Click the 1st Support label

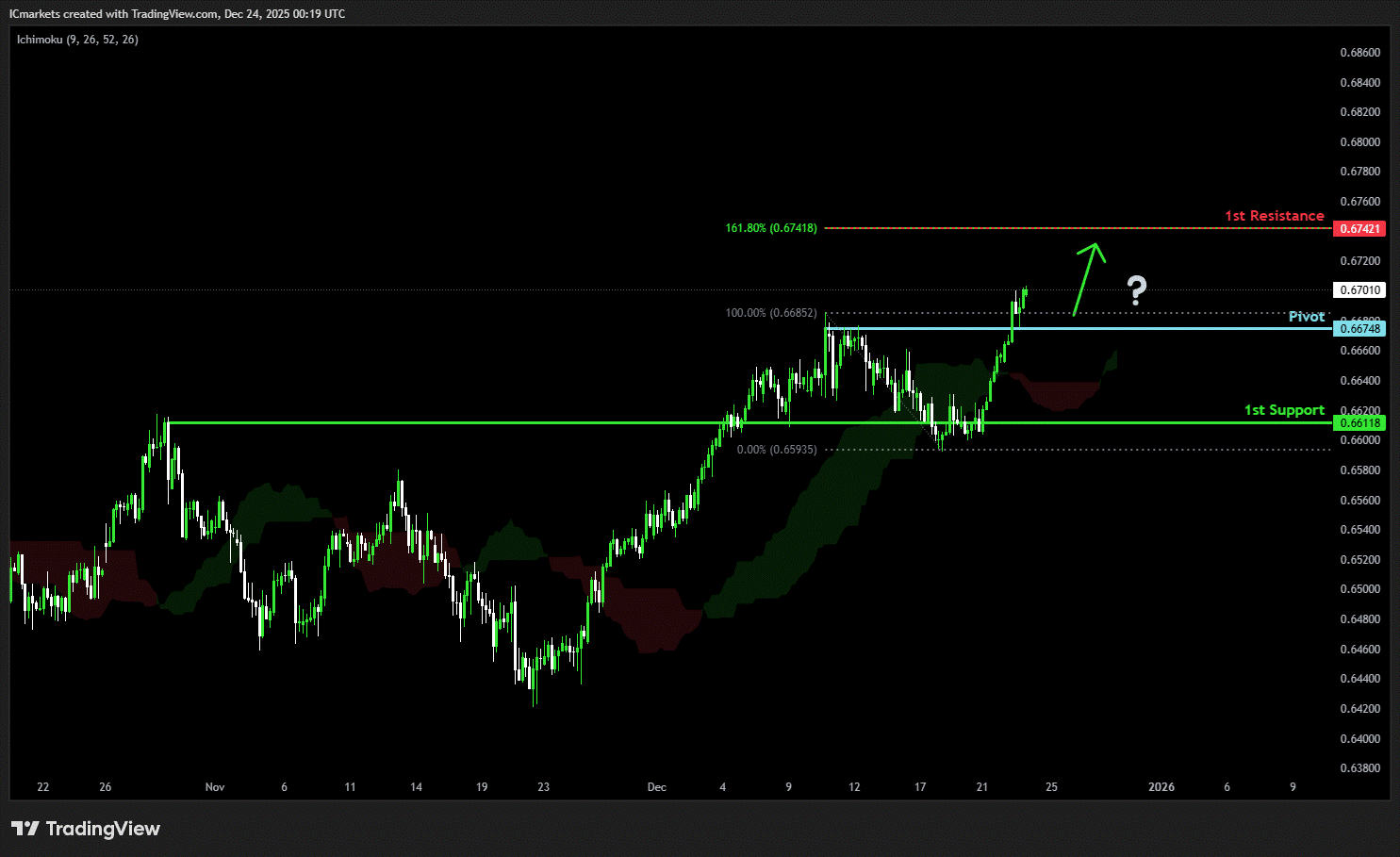click(1284, 410)
